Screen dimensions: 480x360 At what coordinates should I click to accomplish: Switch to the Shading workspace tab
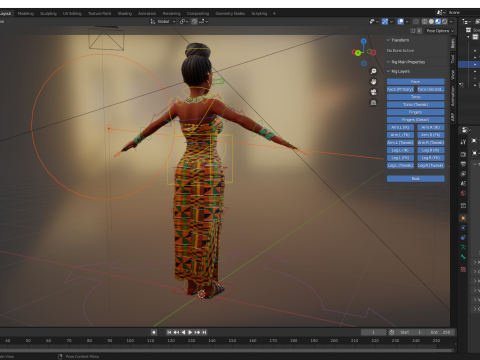125,14
